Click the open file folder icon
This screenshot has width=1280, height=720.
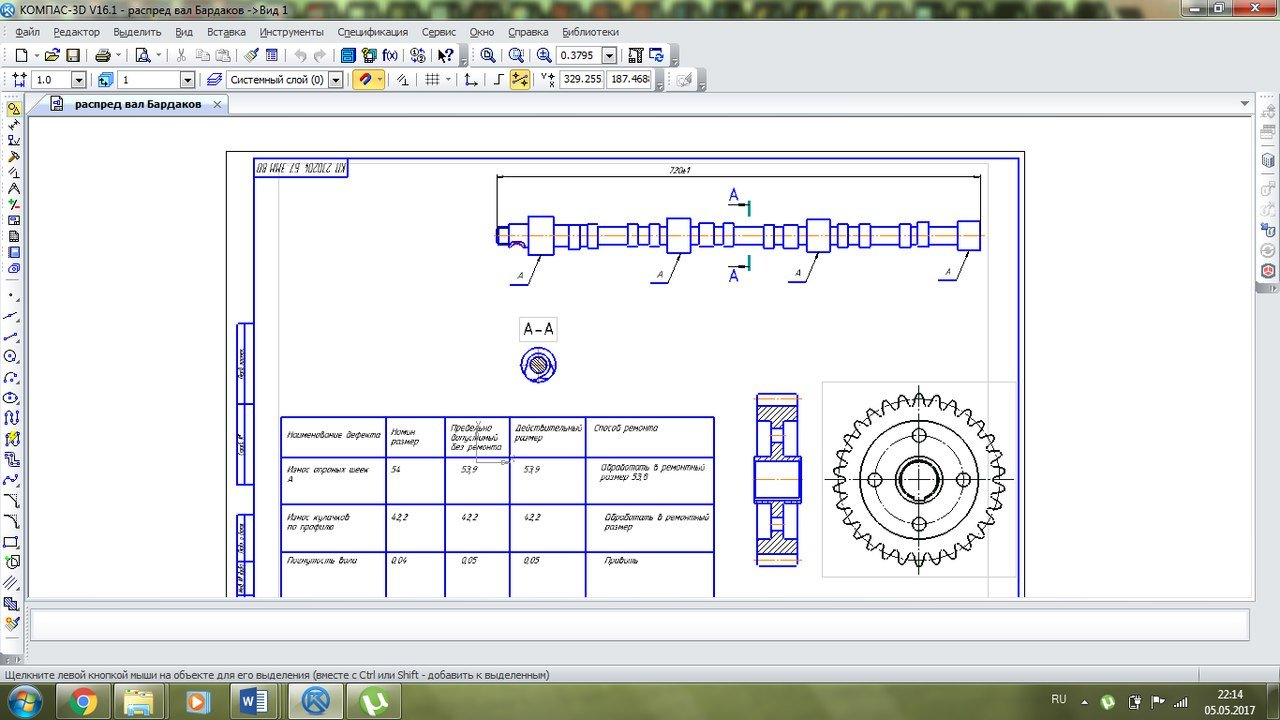tap(52, 56)
